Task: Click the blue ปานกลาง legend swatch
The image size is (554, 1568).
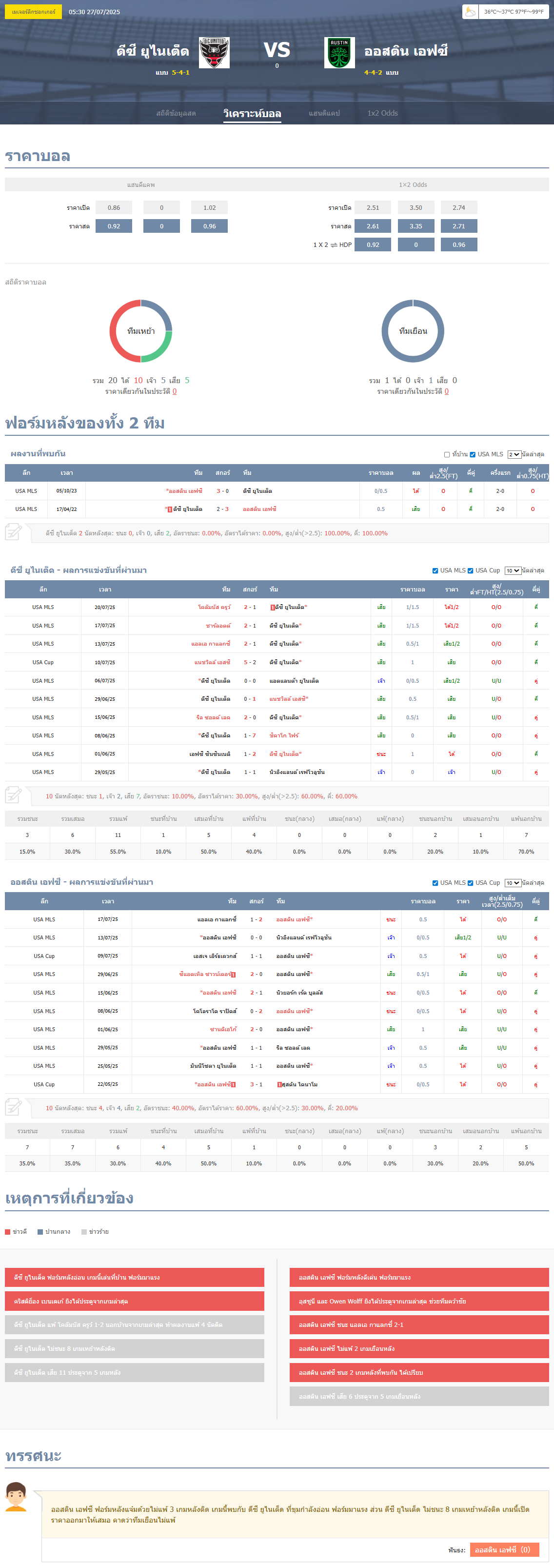Action: 40,1232
